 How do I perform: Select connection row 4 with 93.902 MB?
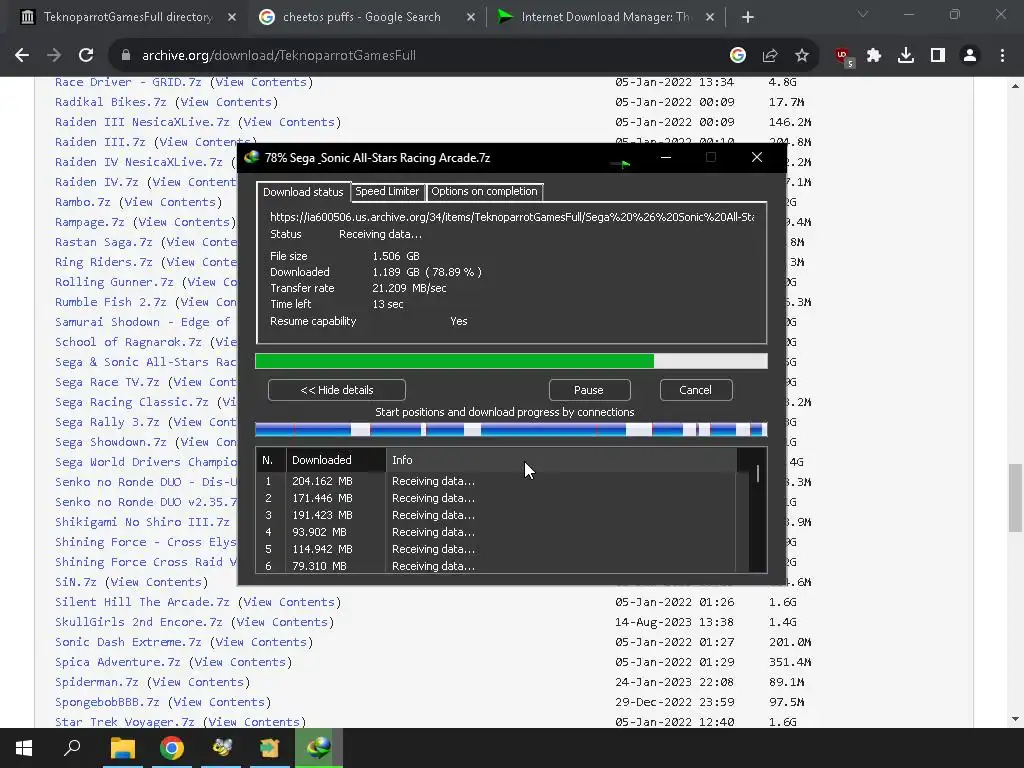(x=496, y=532)
